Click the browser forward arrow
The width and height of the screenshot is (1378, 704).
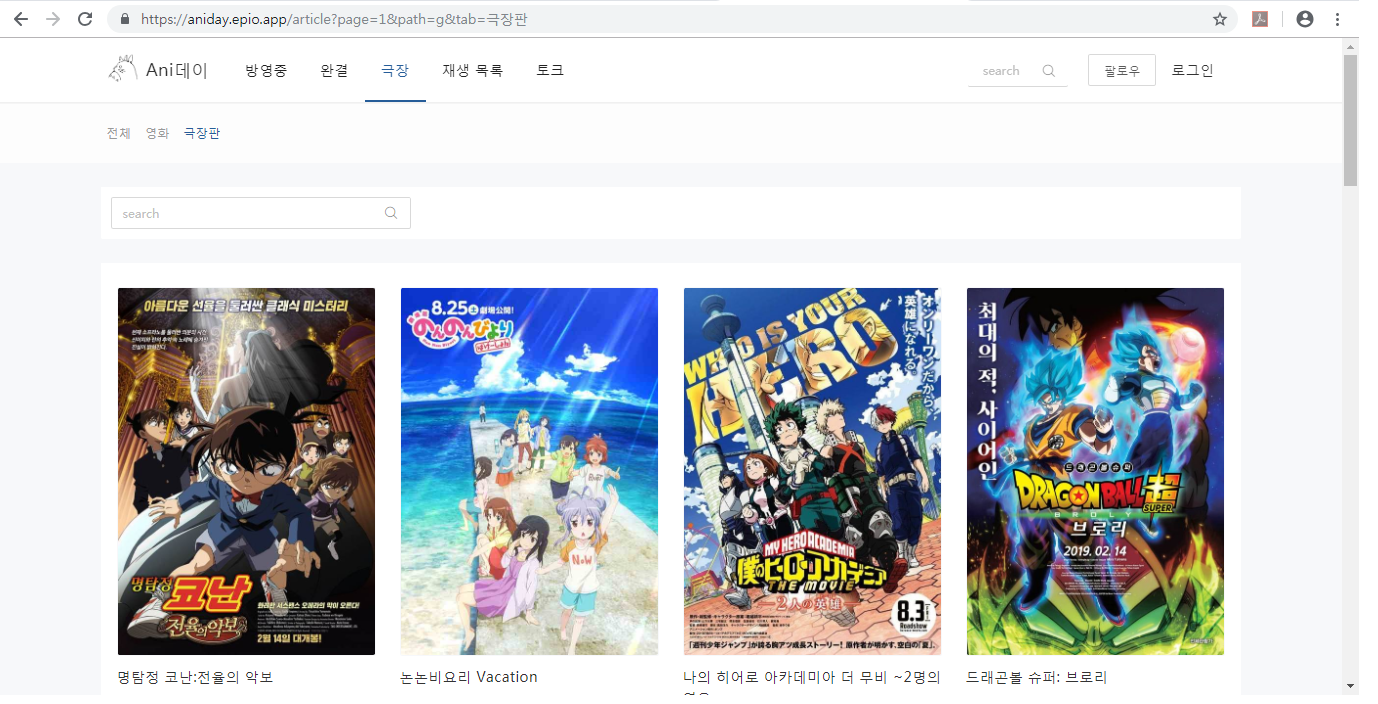53,19
